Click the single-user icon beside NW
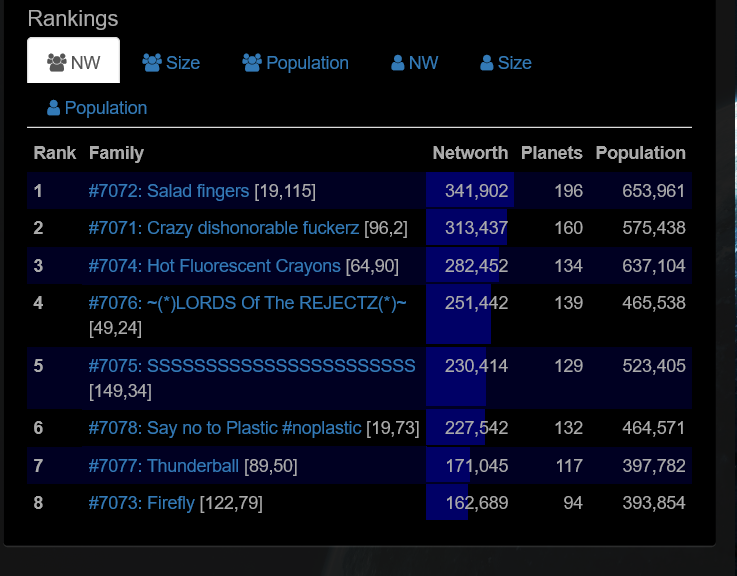Image resolution: width=737 pixels, height=576 pixels. coord(398,63)
